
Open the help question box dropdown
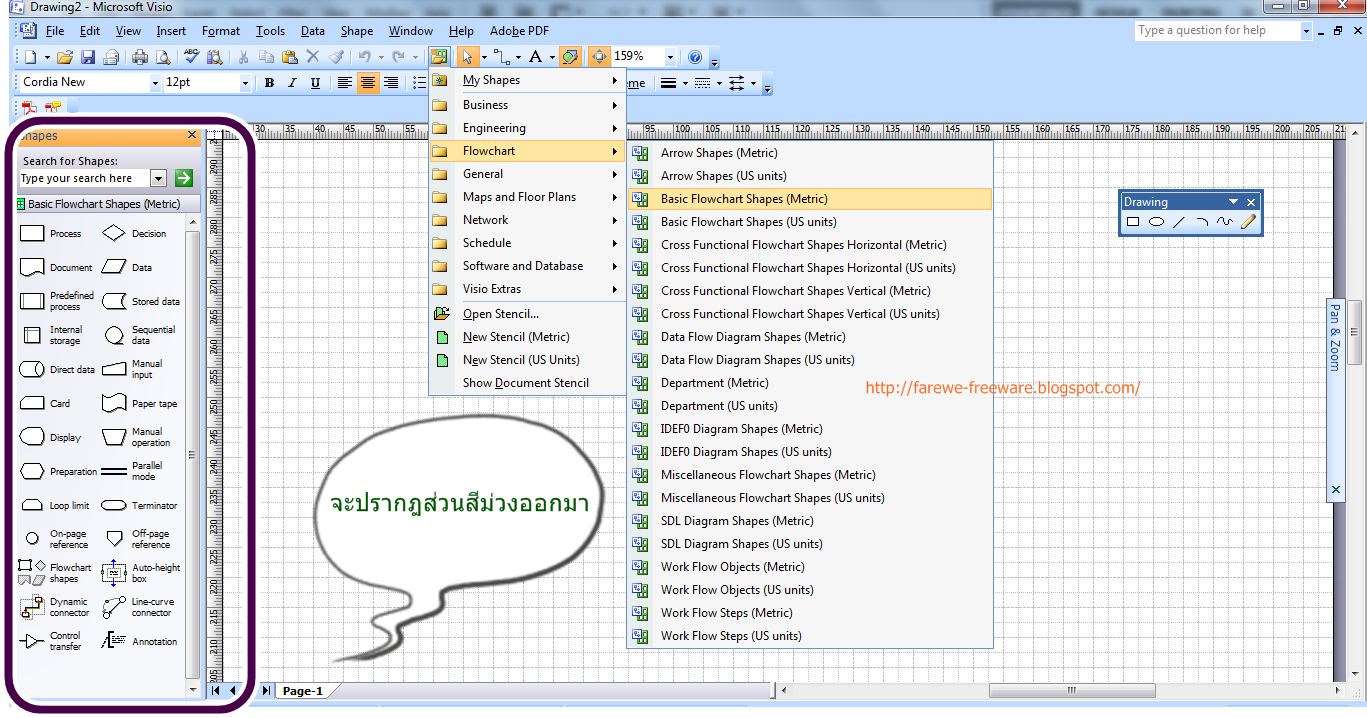pos(1306,31)
